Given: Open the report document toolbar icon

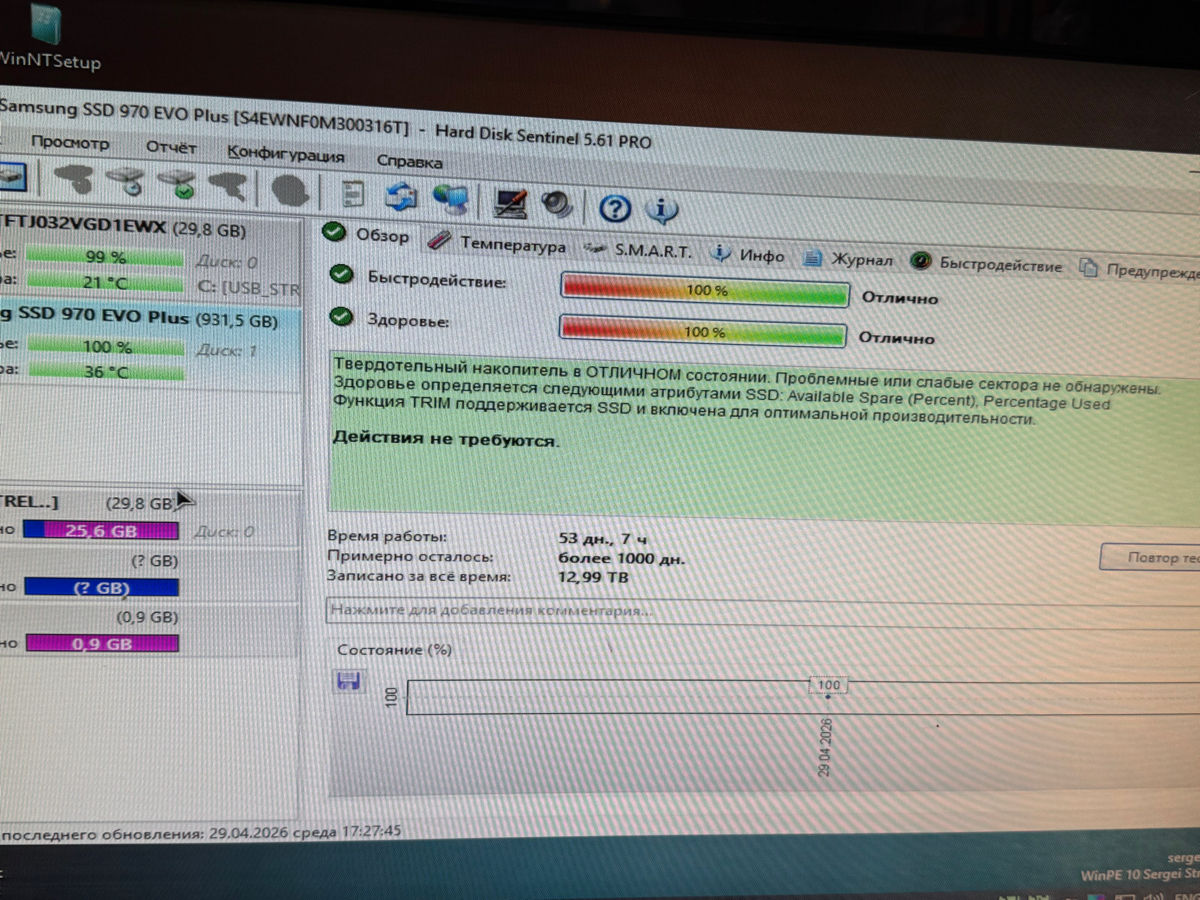Looking at the screenshot, I should (352, 194).
